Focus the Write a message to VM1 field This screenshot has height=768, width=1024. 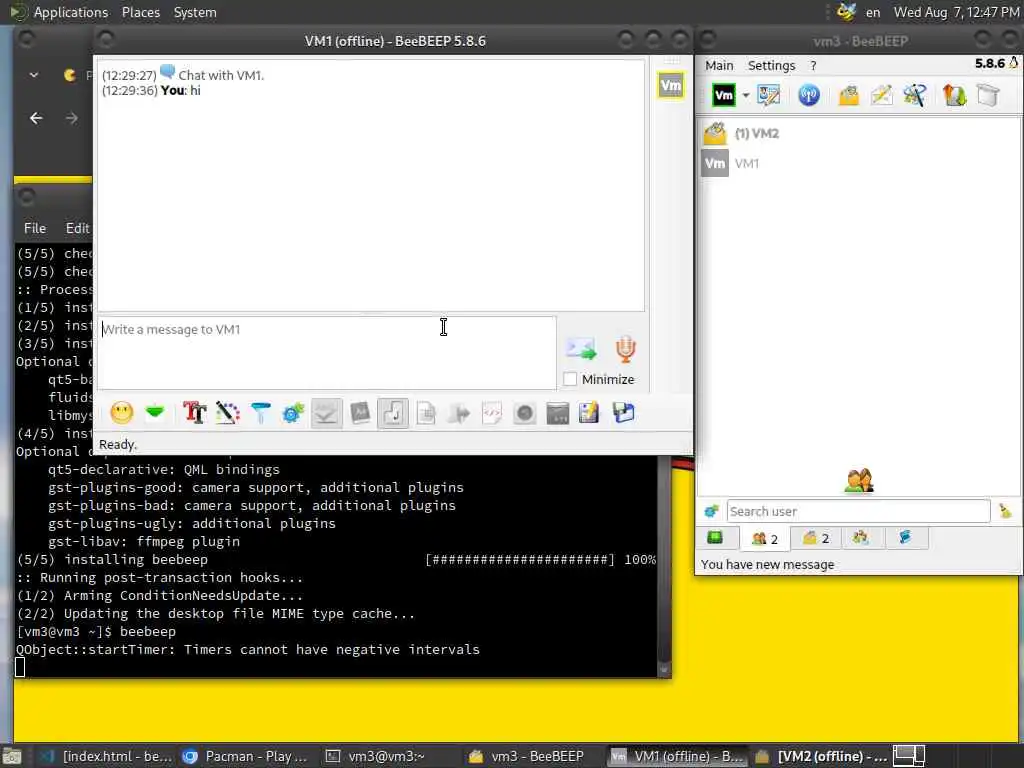point(327,353)
